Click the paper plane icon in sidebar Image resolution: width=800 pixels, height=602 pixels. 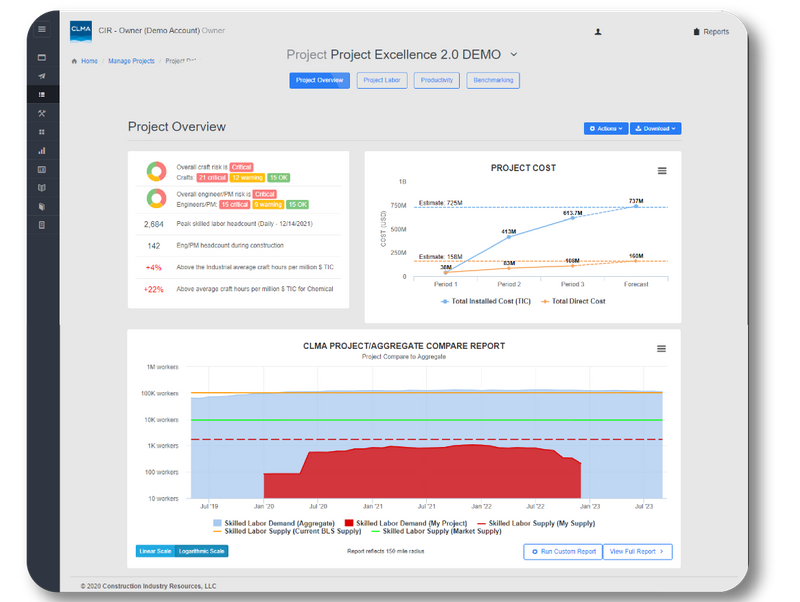tap(41, 76)
